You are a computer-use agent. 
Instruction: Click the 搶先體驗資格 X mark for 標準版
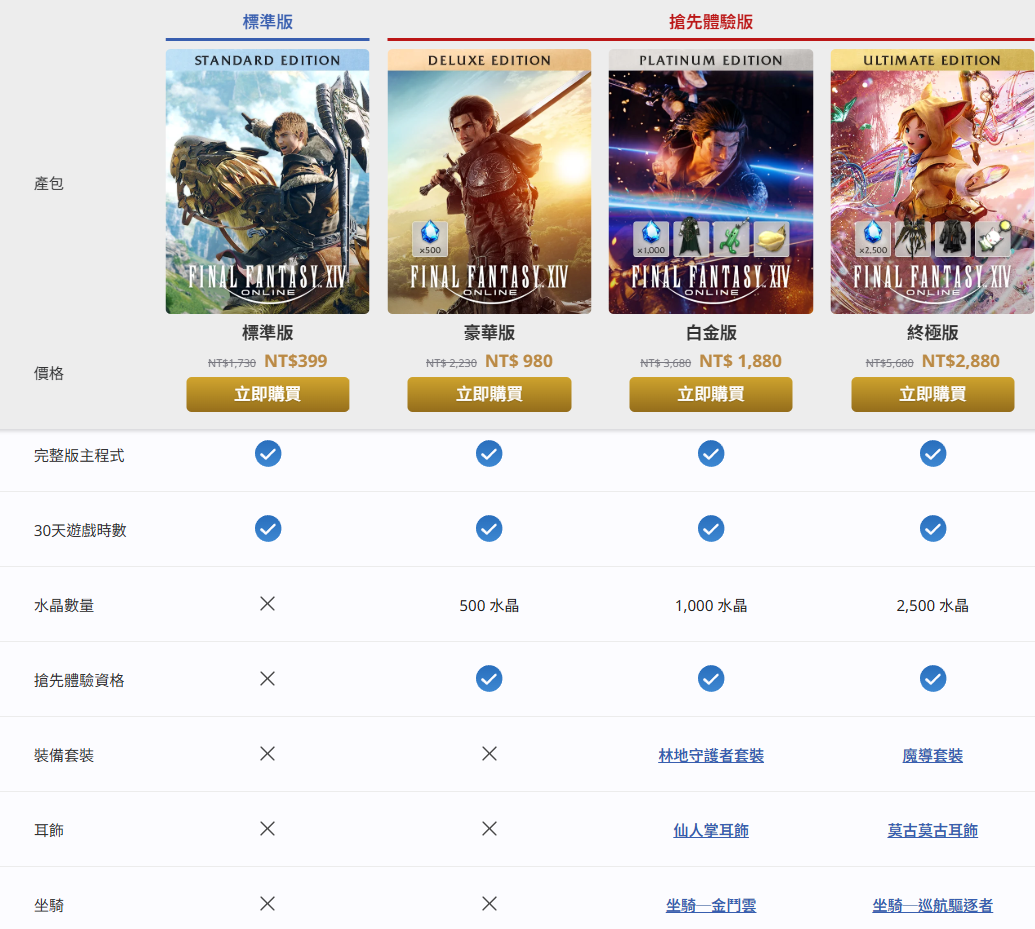267,679
